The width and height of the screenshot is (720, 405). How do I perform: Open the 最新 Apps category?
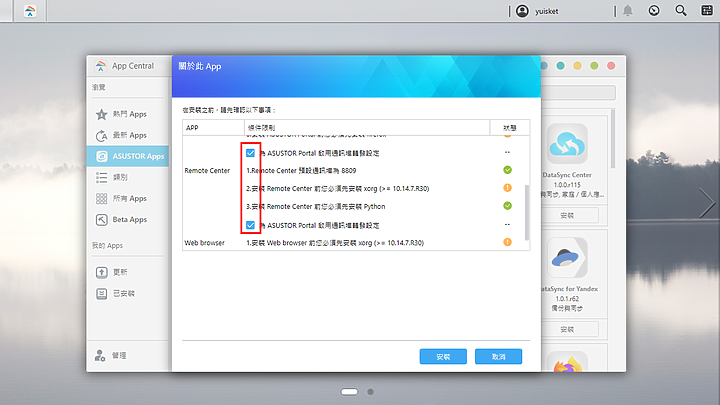128,135
